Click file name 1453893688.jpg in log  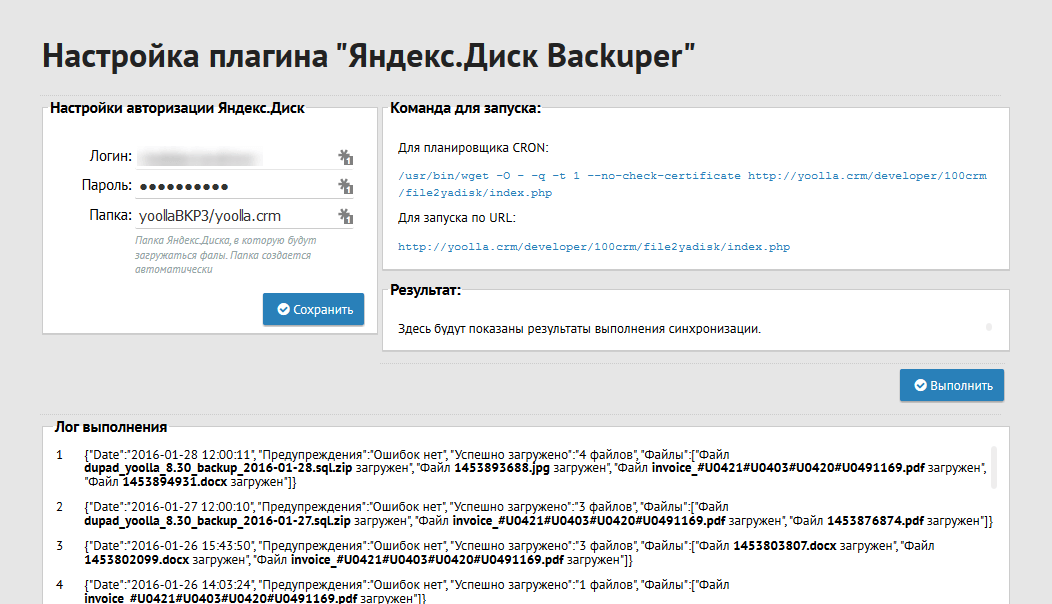point(502,468)
